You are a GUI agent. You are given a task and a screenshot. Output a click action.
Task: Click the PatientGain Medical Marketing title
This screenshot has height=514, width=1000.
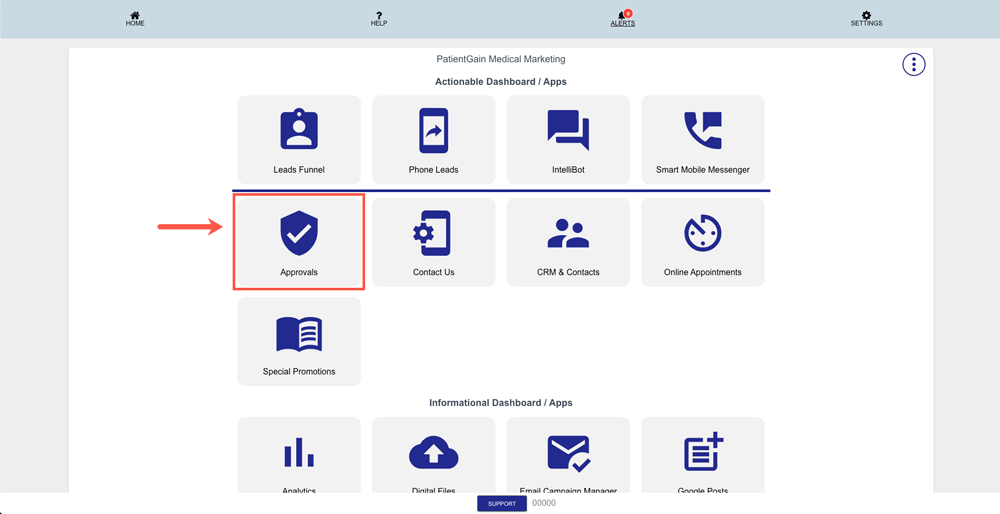[501, 60]
